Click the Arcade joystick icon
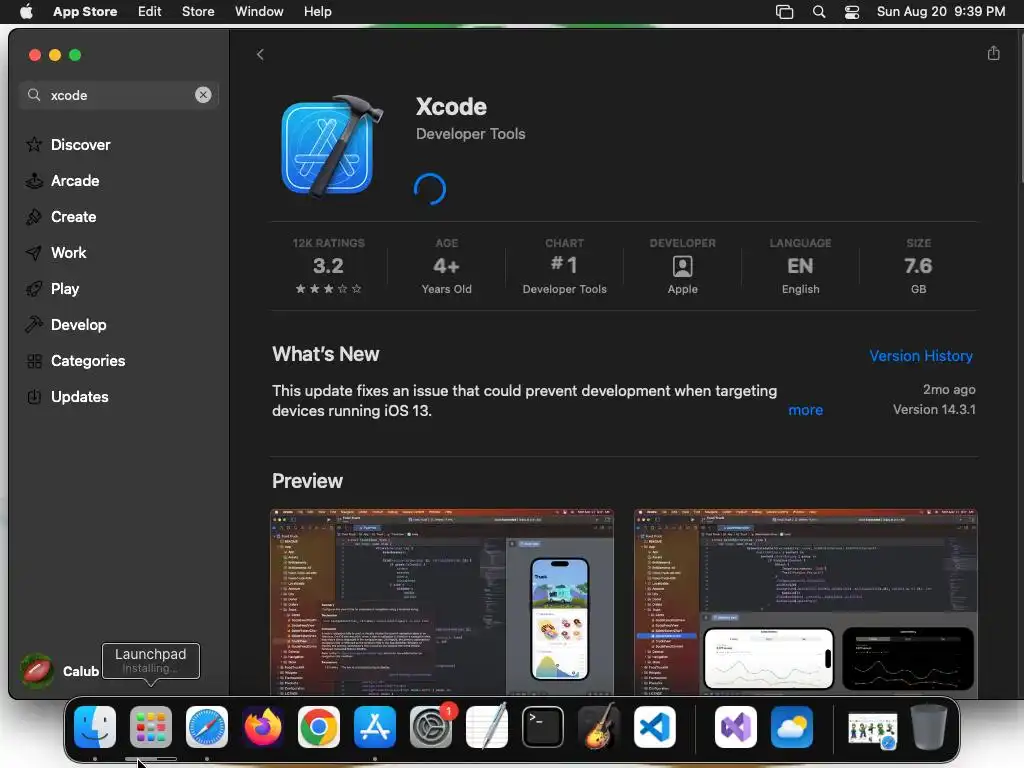The width and height of the screenshot is (1024, 768). [34, 180]
